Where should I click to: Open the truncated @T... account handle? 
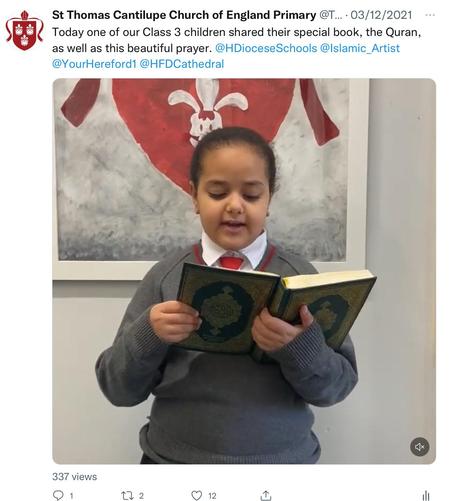coord(331,15)
